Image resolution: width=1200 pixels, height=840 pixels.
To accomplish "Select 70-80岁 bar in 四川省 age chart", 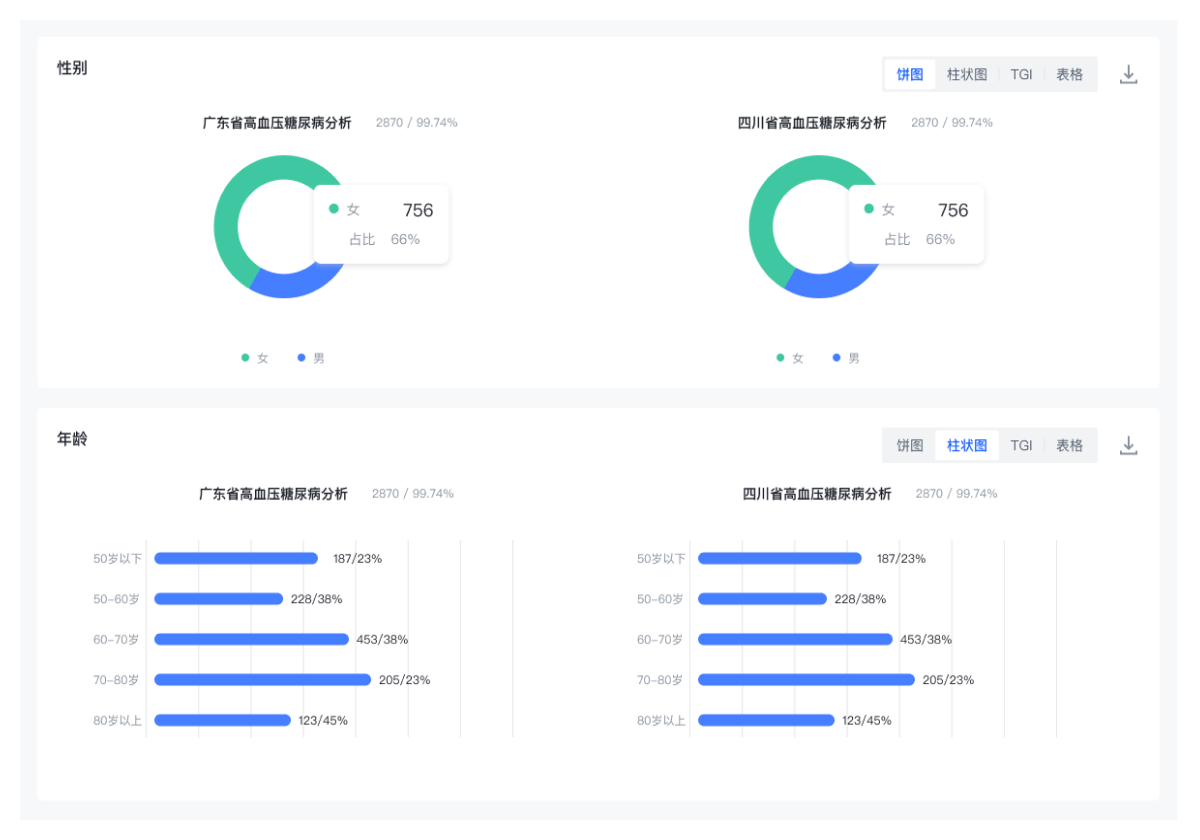I will 806,680.
